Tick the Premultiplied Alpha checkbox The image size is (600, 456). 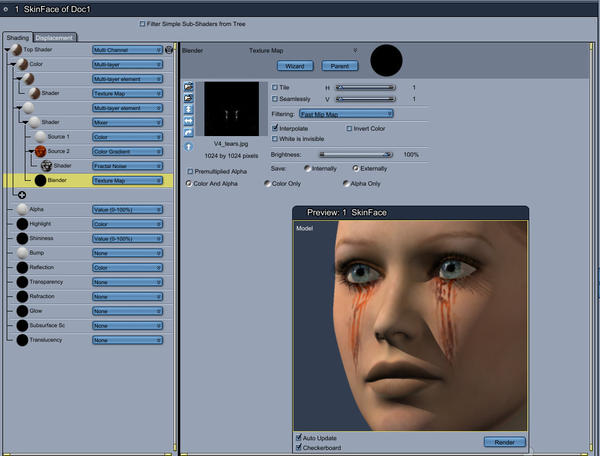pyautogui.click(x=190, y=171)
